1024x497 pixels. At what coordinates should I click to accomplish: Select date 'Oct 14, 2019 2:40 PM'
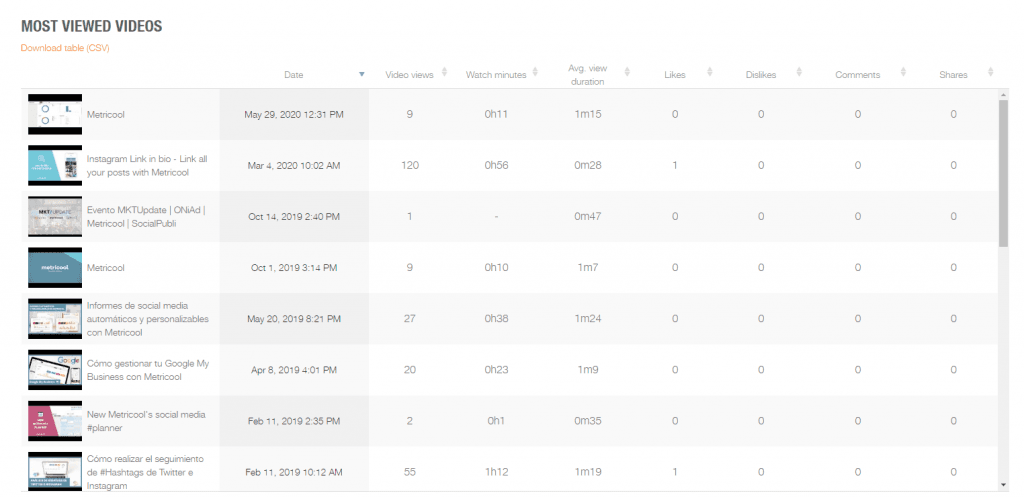294,216
